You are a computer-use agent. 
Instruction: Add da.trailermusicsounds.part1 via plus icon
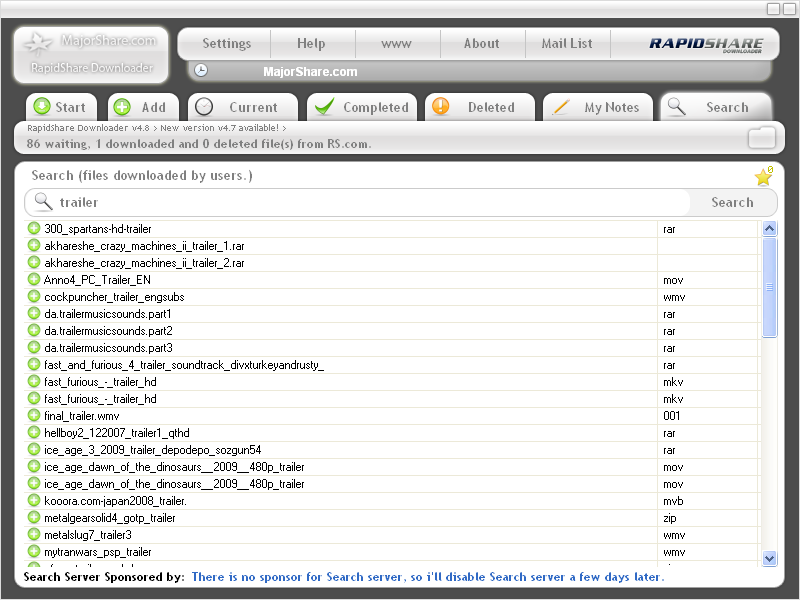(x=34, y=313)
